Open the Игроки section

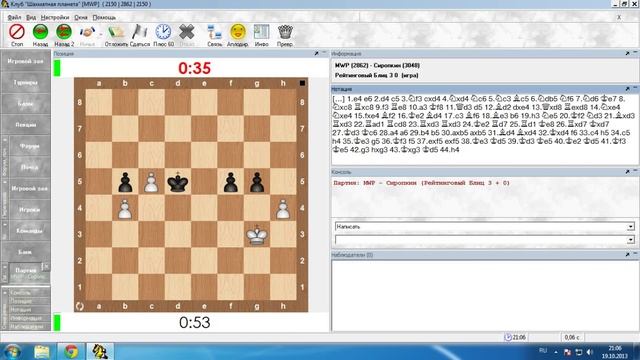click(x=29, y=209)
